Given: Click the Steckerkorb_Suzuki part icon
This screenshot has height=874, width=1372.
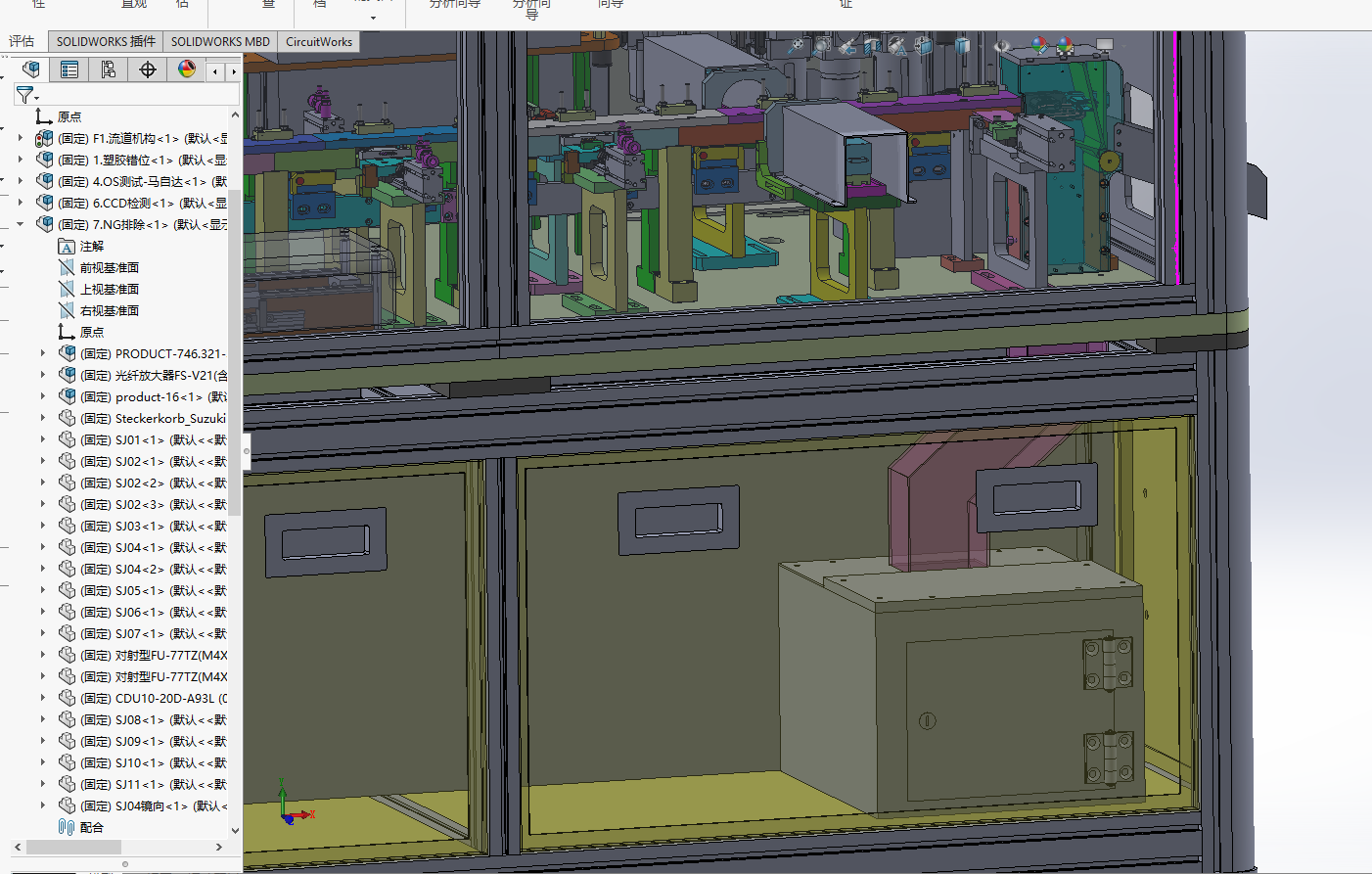Looking at the screenshot, I should point(67,418).
